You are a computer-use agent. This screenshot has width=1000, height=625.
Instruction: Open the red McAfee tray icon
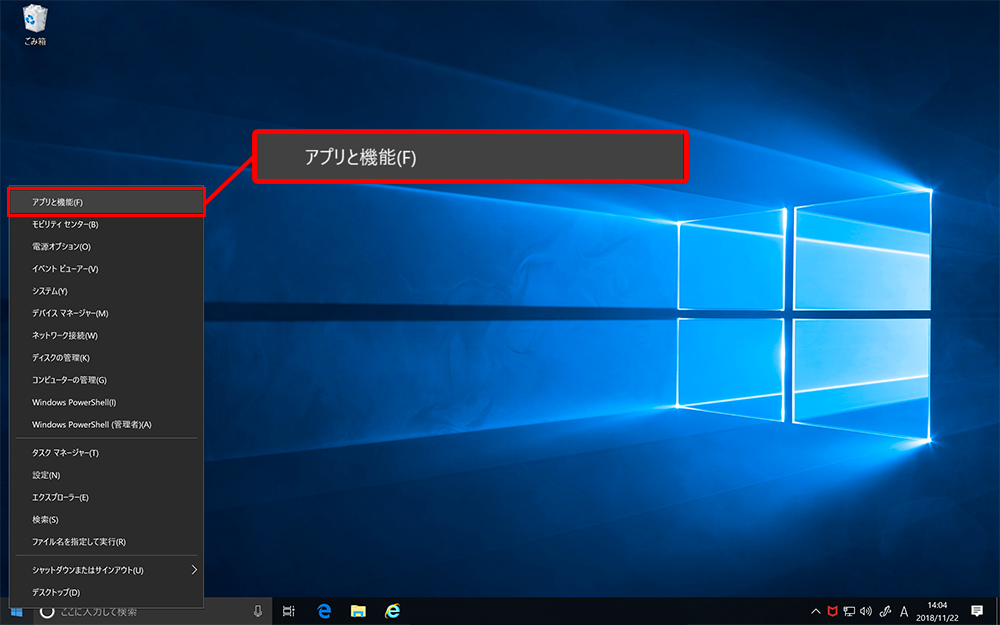[x=832, y=612]
